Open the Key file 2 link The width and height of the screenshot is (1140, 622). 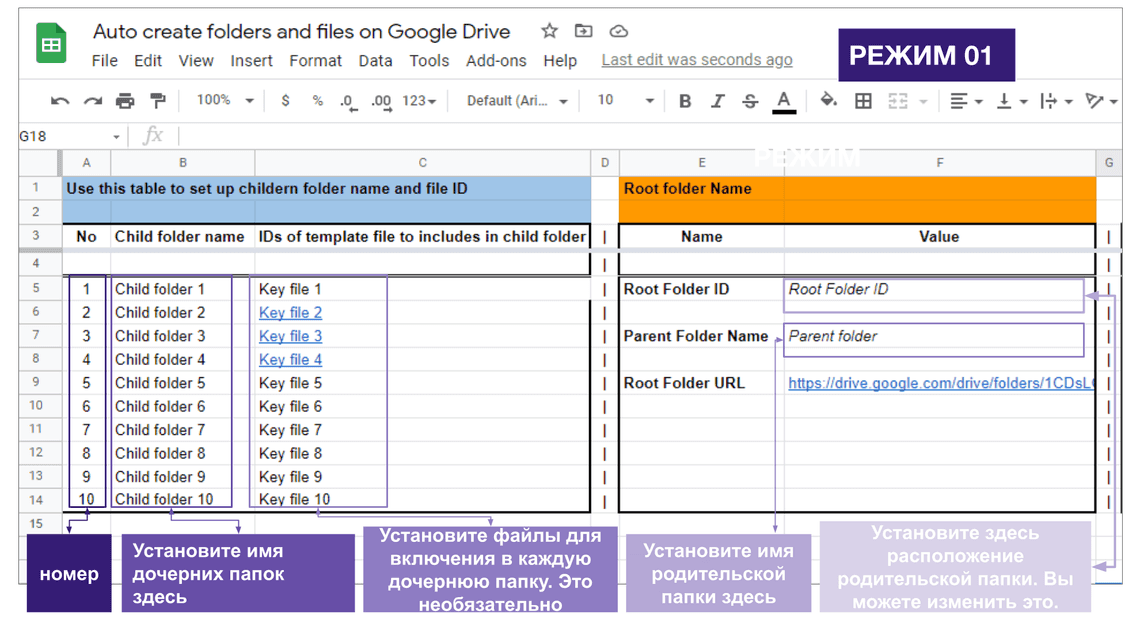point(290,313)
